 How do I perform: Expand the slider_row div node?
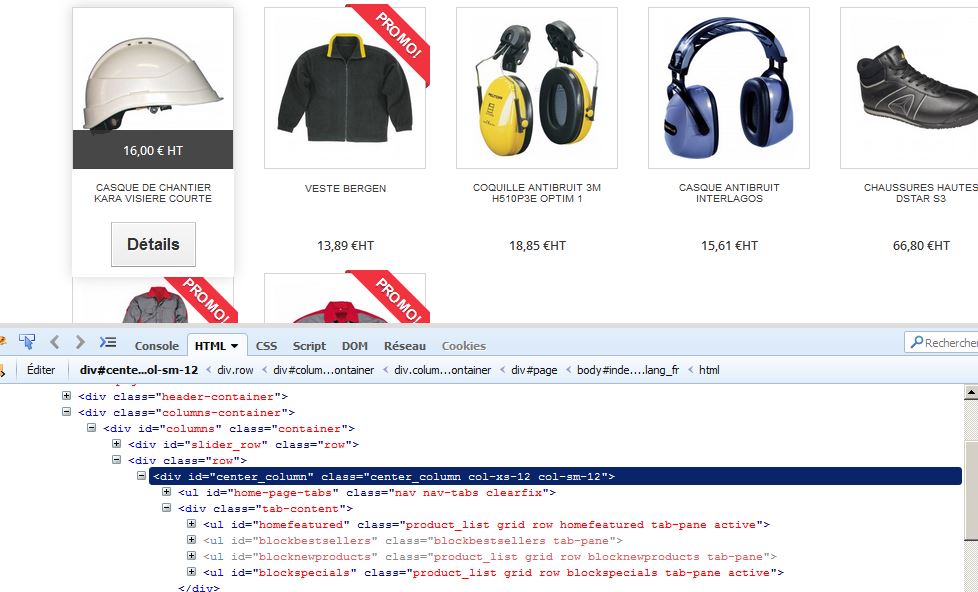pos(117,444)
